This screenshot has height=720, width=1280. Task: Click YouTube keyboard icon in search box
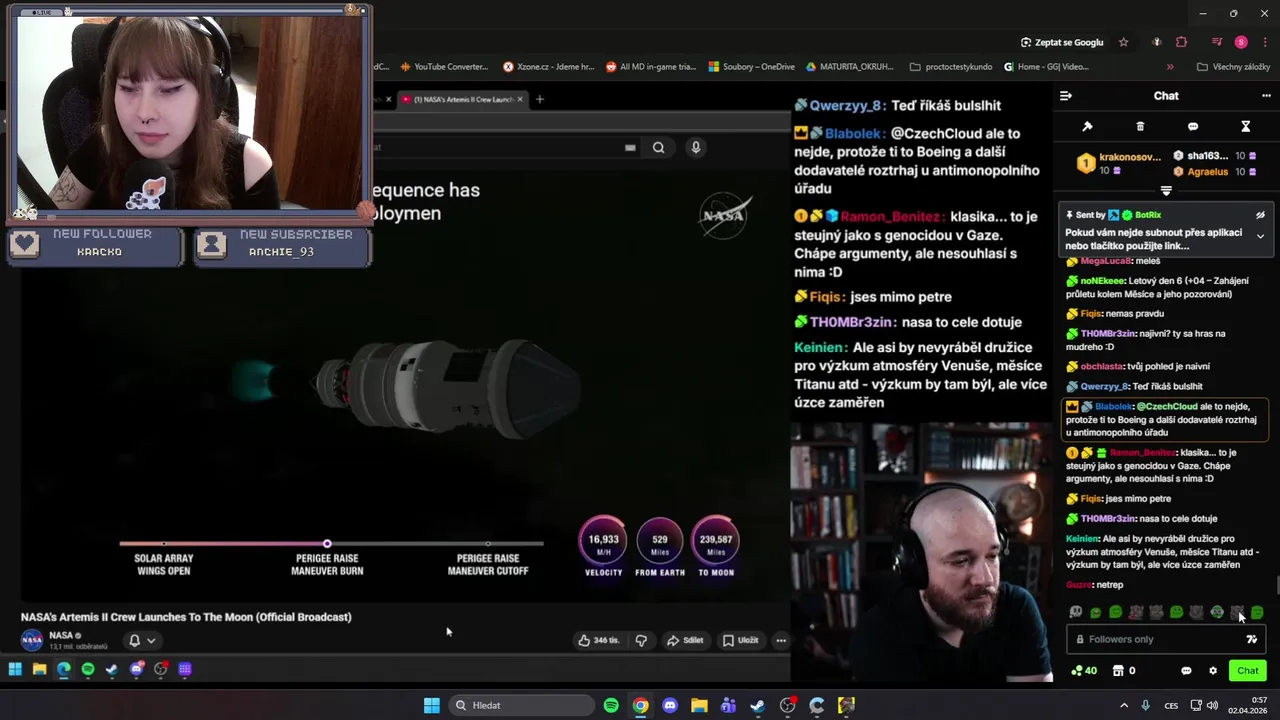tap(630, 147)
